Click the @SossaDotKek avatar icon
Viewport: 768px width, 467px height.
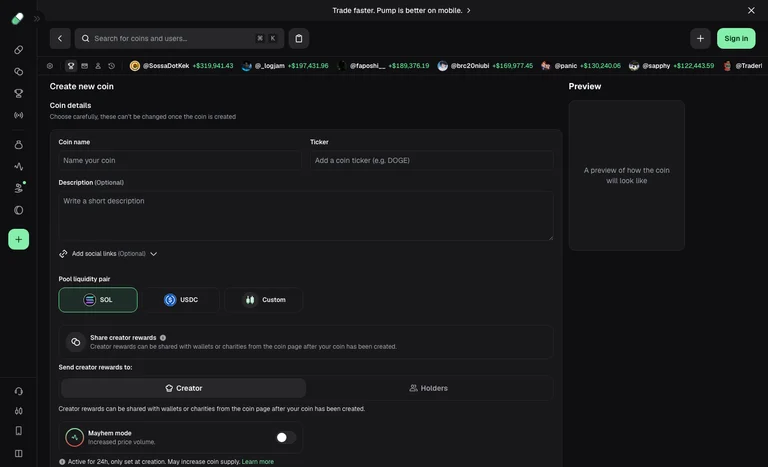pos(135,66)
